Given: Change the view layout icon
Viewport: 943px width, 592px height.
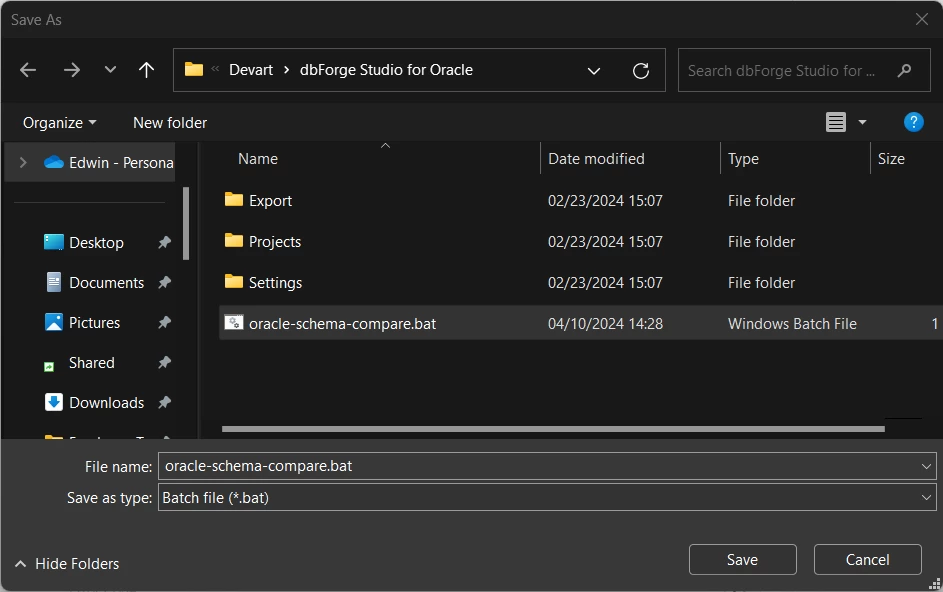Looking at the screenshot, I should tap(835, 122).
